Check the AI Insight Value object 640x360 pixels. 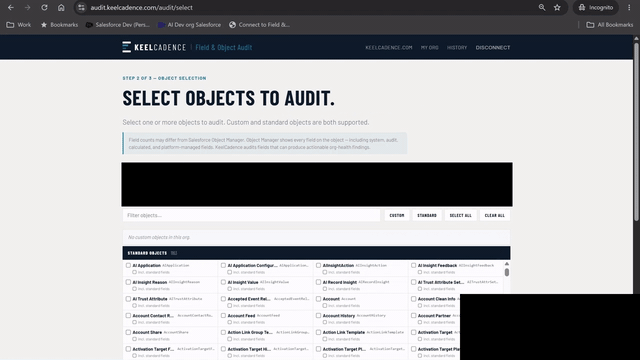click(223, 282)
